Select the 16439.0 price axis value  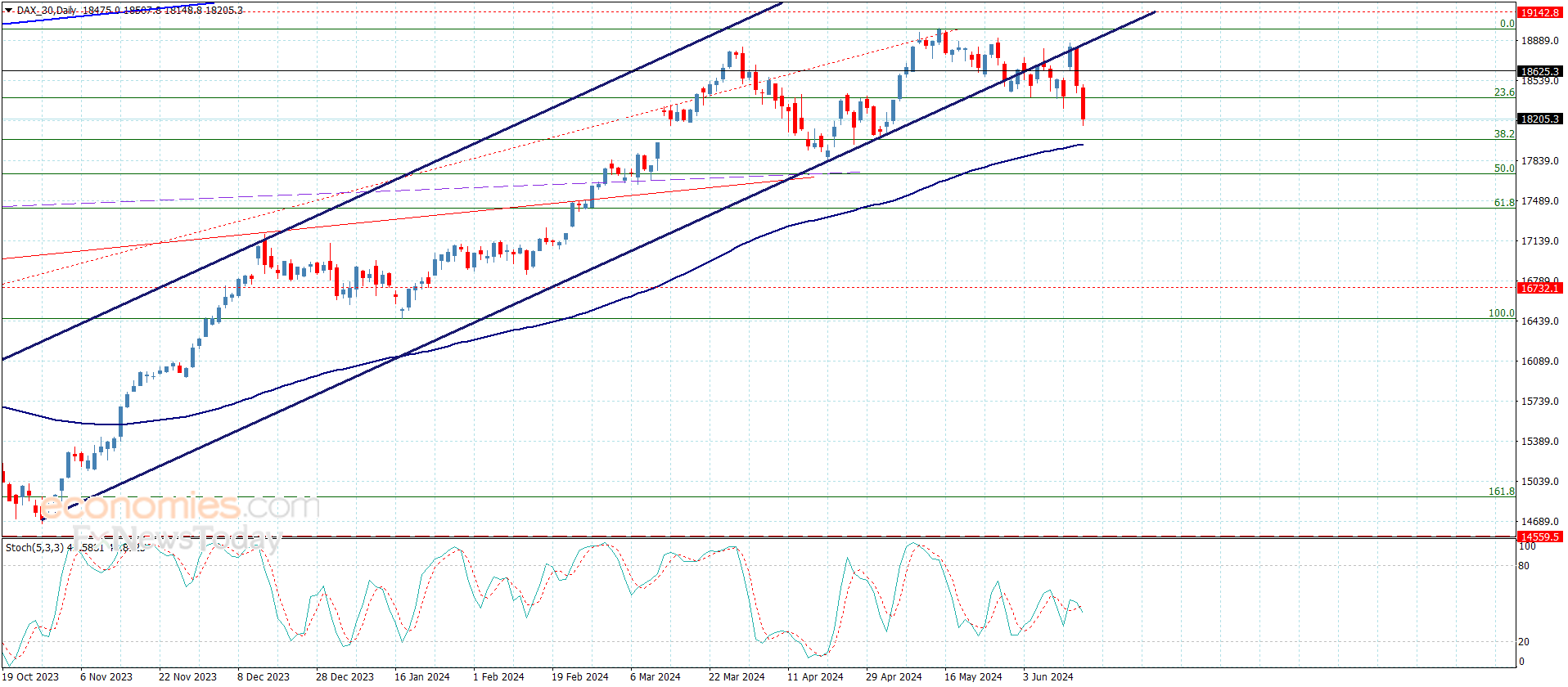(x=1539, y=321)
